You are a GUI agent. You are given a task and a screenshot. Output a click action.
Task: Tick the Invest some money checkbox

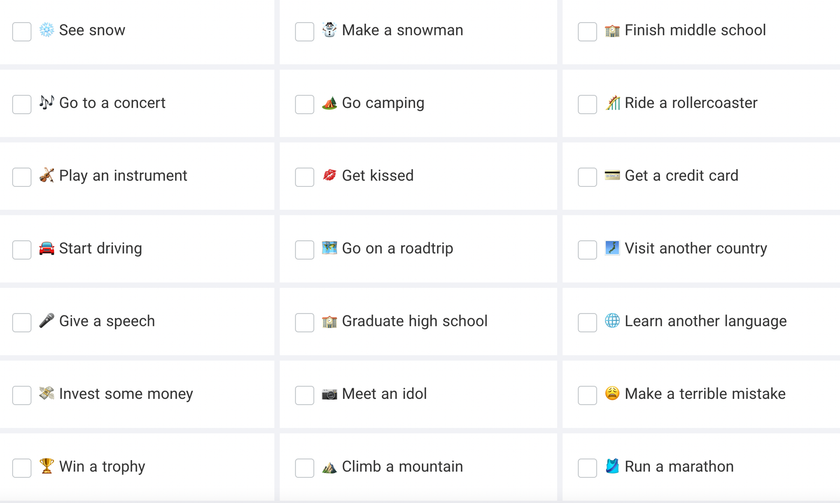[x=22, y=395]
